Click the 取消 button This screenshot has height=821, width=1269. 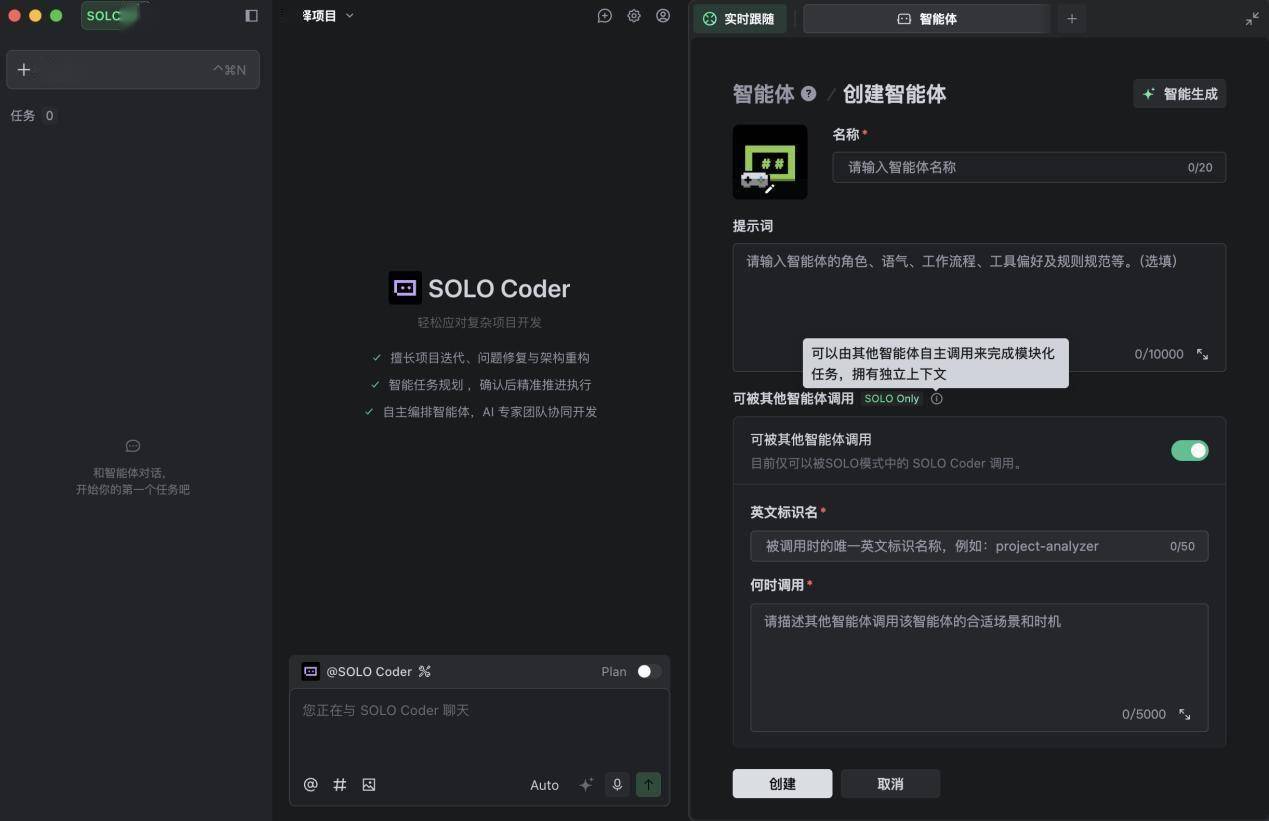click(x=890, y=784)
